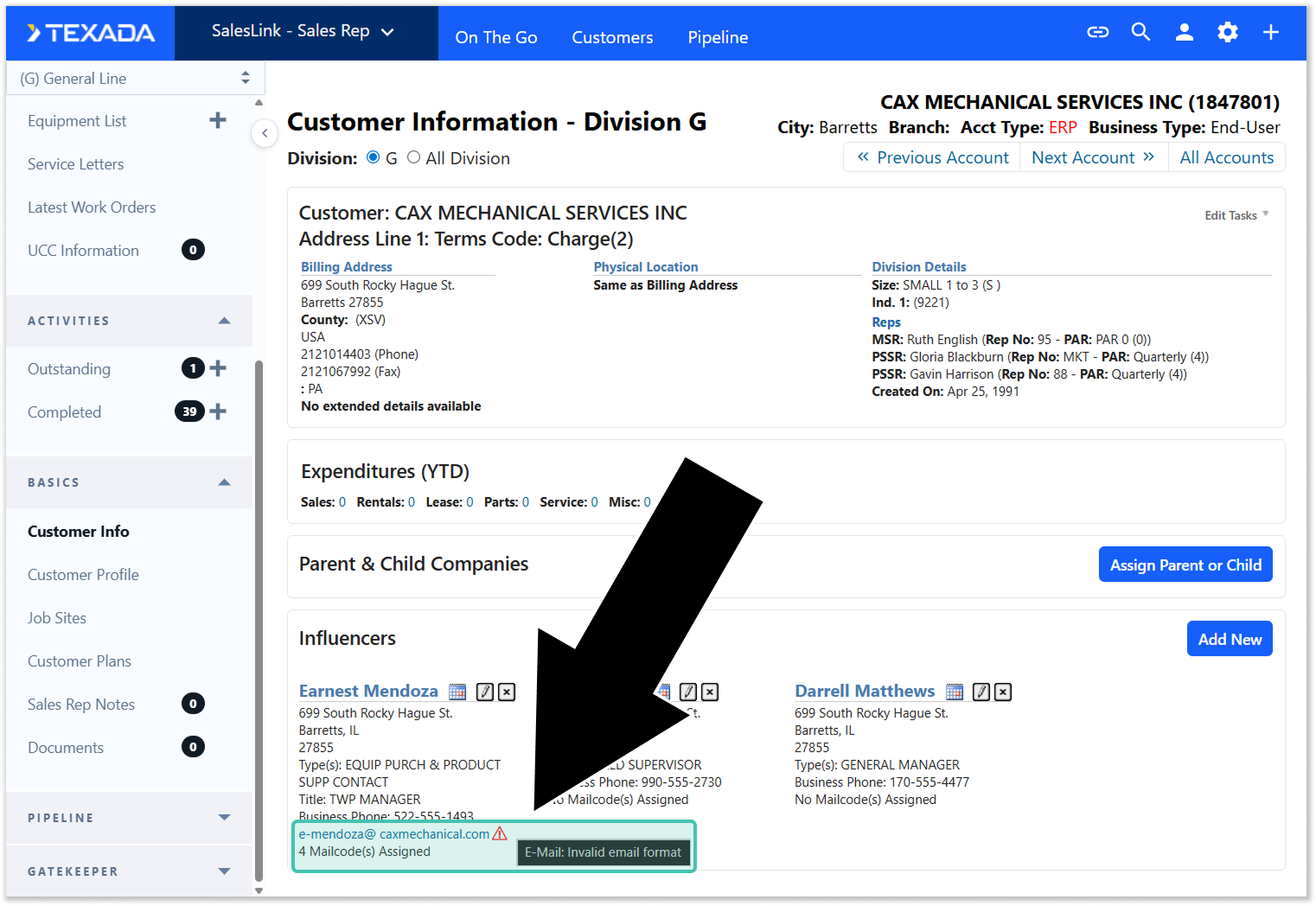This screenshot has width=1316, height=906.
Task: Open the Customers menu item
Action: pyautogui.click(x=612, y=37)
